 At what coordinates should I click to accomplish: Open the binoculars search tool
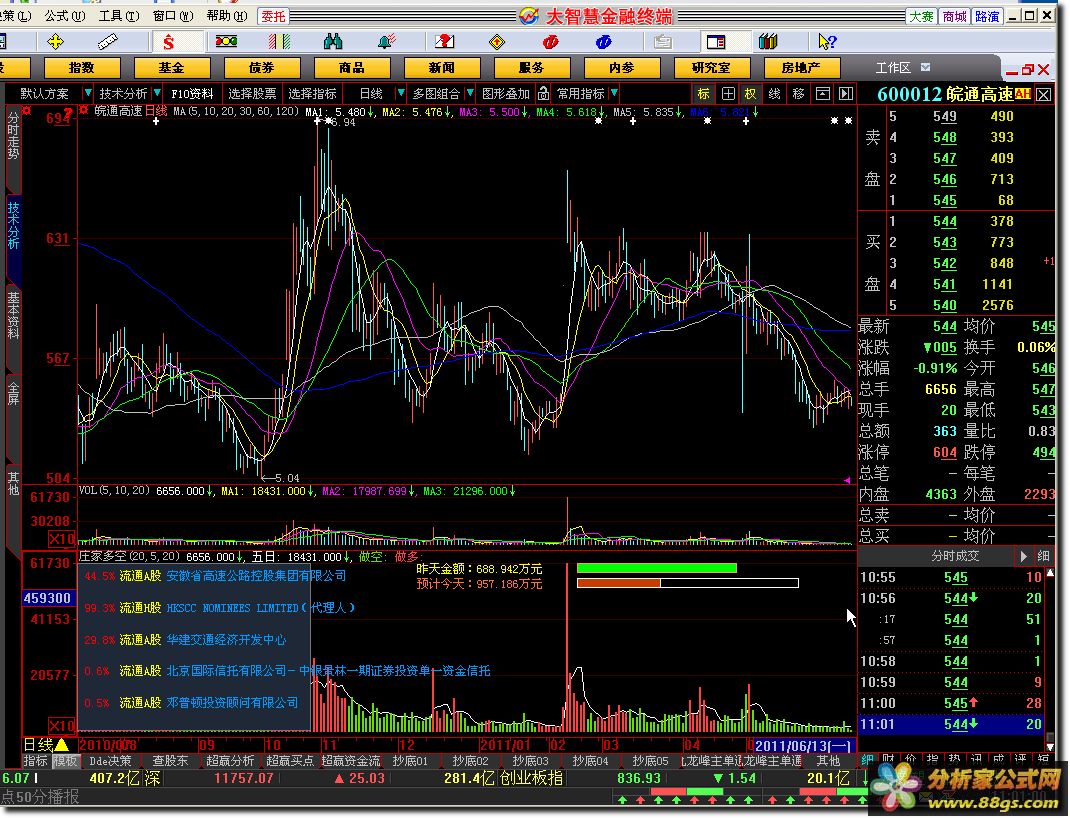(333, 42)
